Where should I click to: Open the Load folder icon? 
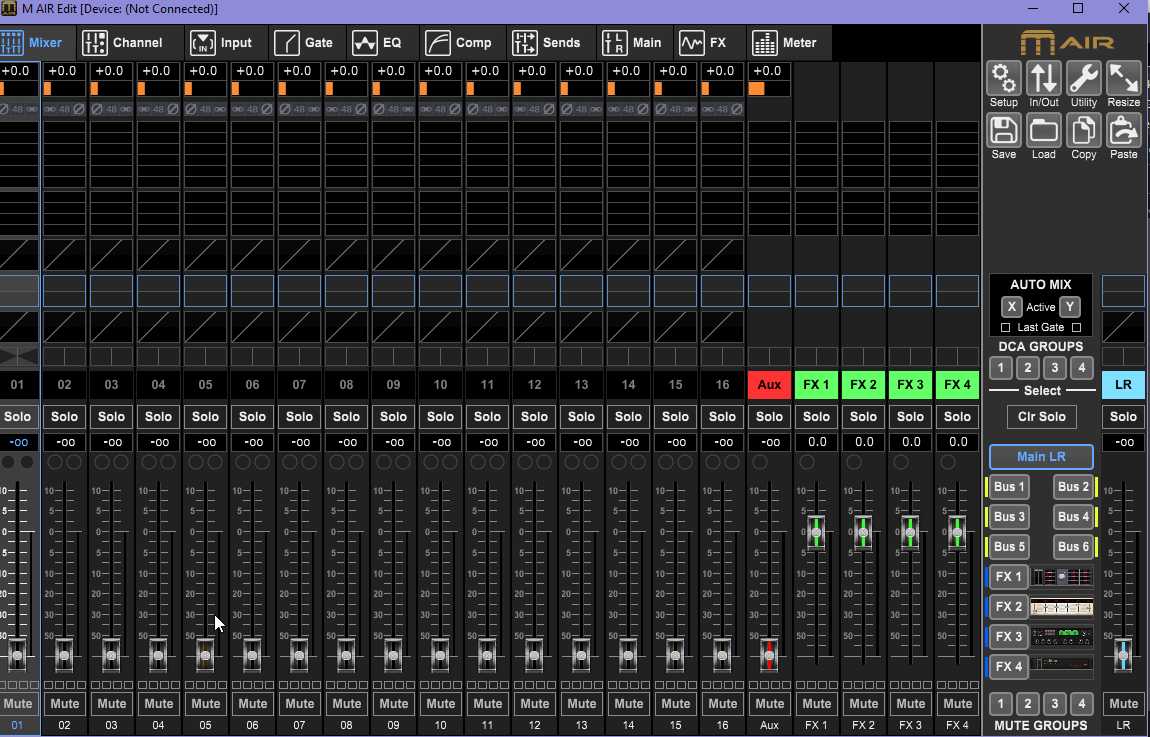pos(1044,131)
